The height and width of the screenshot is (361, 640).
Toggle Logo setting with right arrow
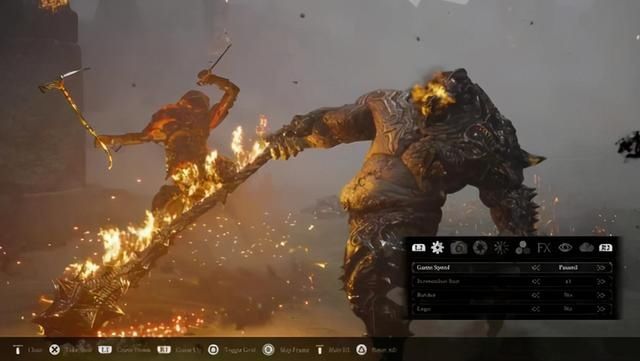(601, 309)
